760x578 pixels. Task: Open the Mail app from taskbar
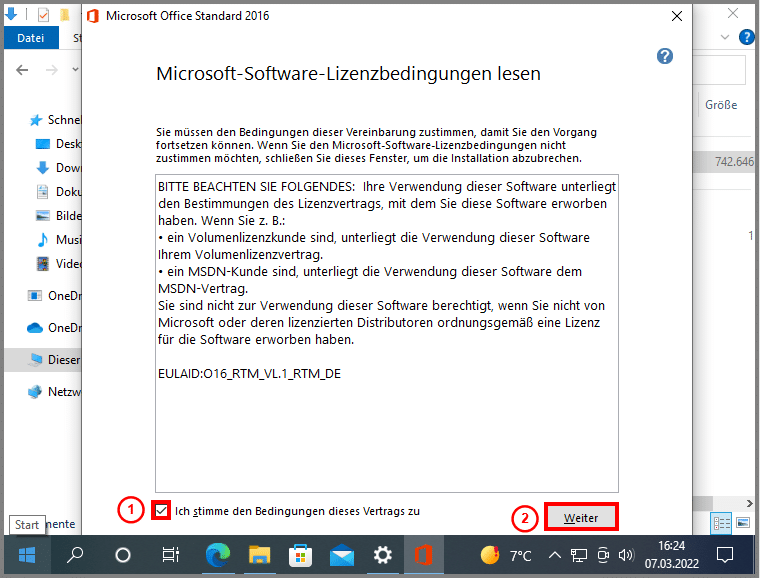[x=342, y=555]
